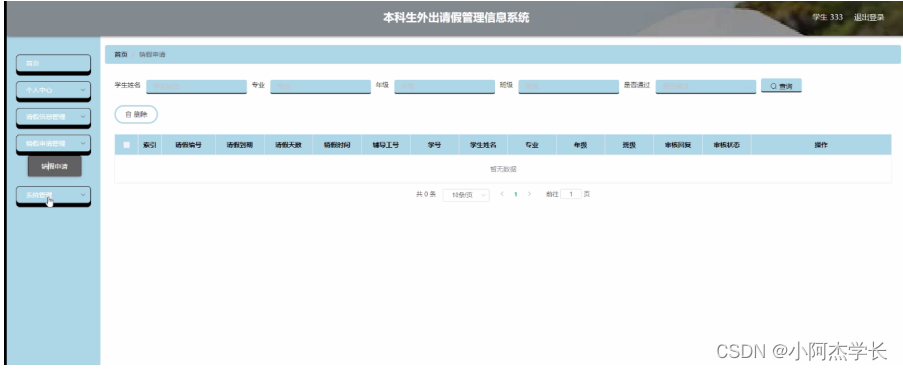Click the 索引 column header
This screenshot has width=903, height=370.
click(x=150, y=145)
